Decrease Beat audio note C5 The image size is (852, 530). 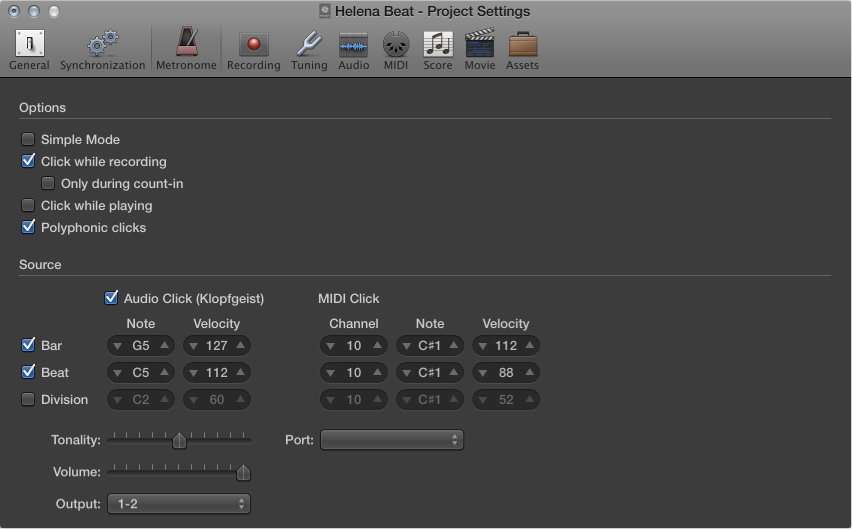(x=117, y=373)
